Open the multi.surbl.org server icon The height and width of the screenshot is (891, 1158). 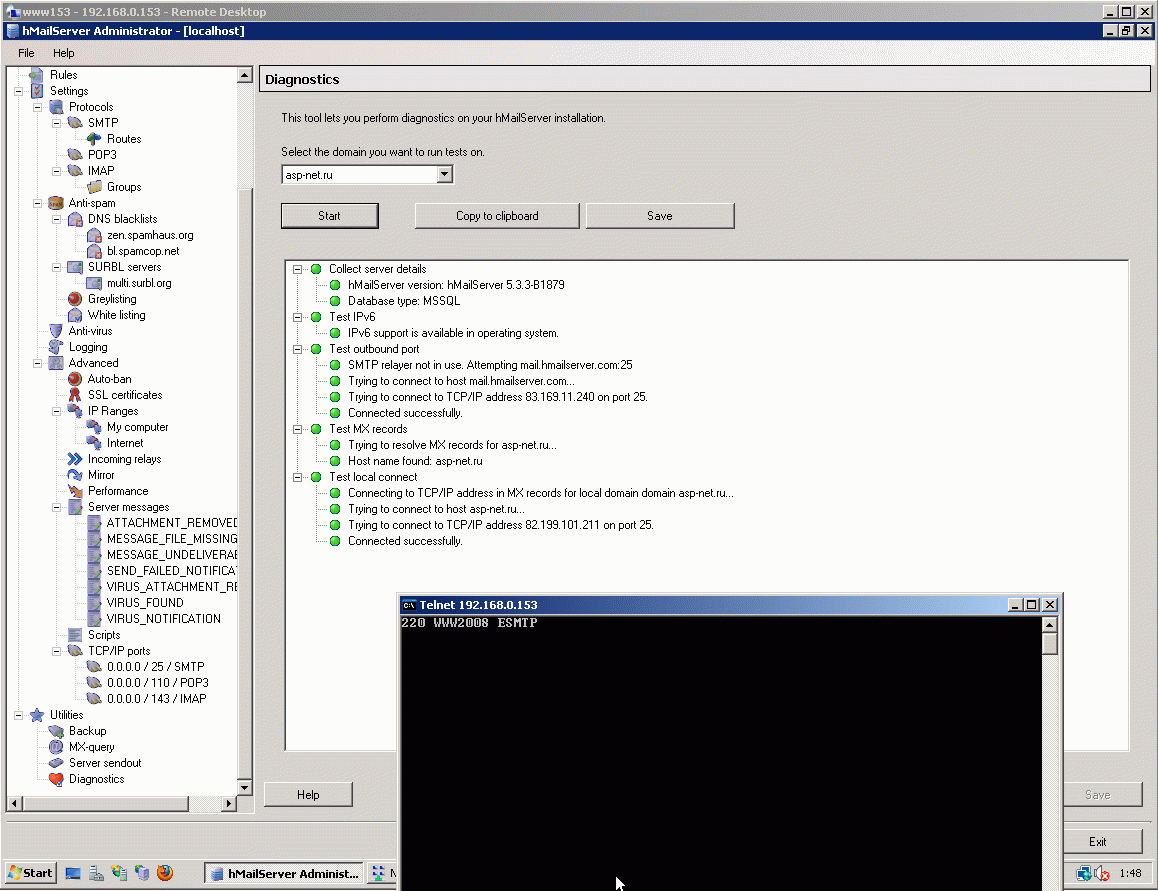94,283
